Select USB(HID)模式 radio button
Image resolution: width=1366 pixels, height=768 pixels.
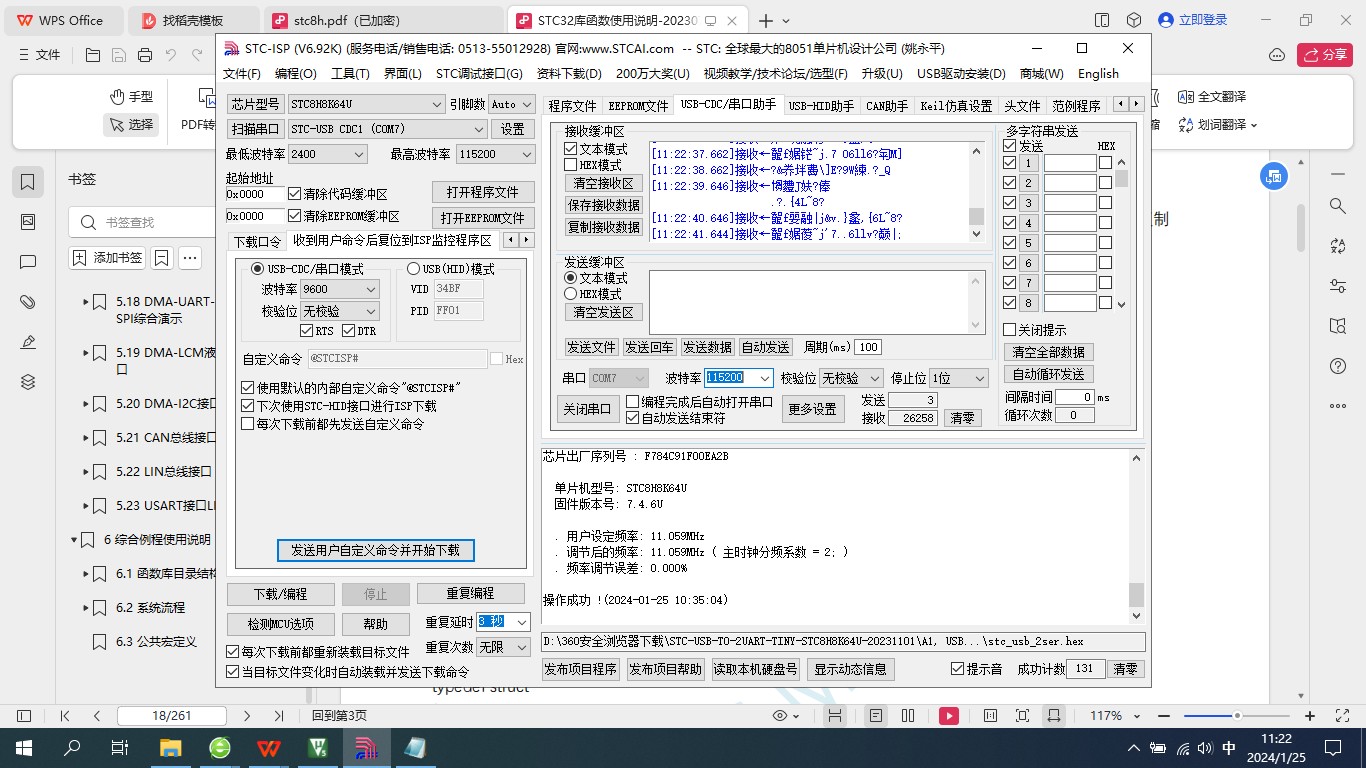(x=413, y=269)
